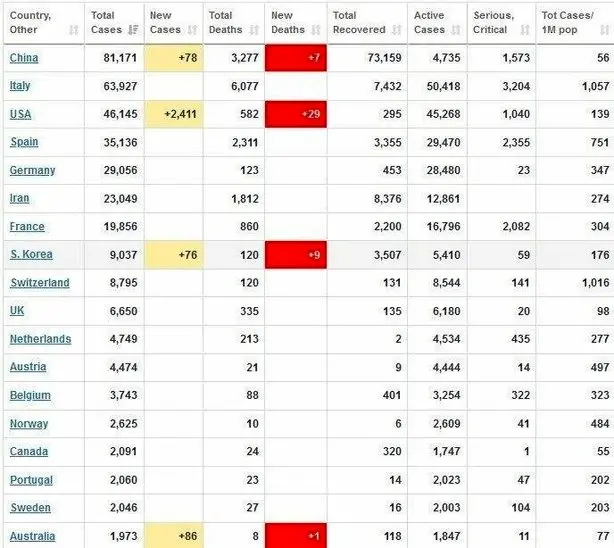The image size is (614, 548).
Task: Click the USA link in the table
Action: [21, 114]
